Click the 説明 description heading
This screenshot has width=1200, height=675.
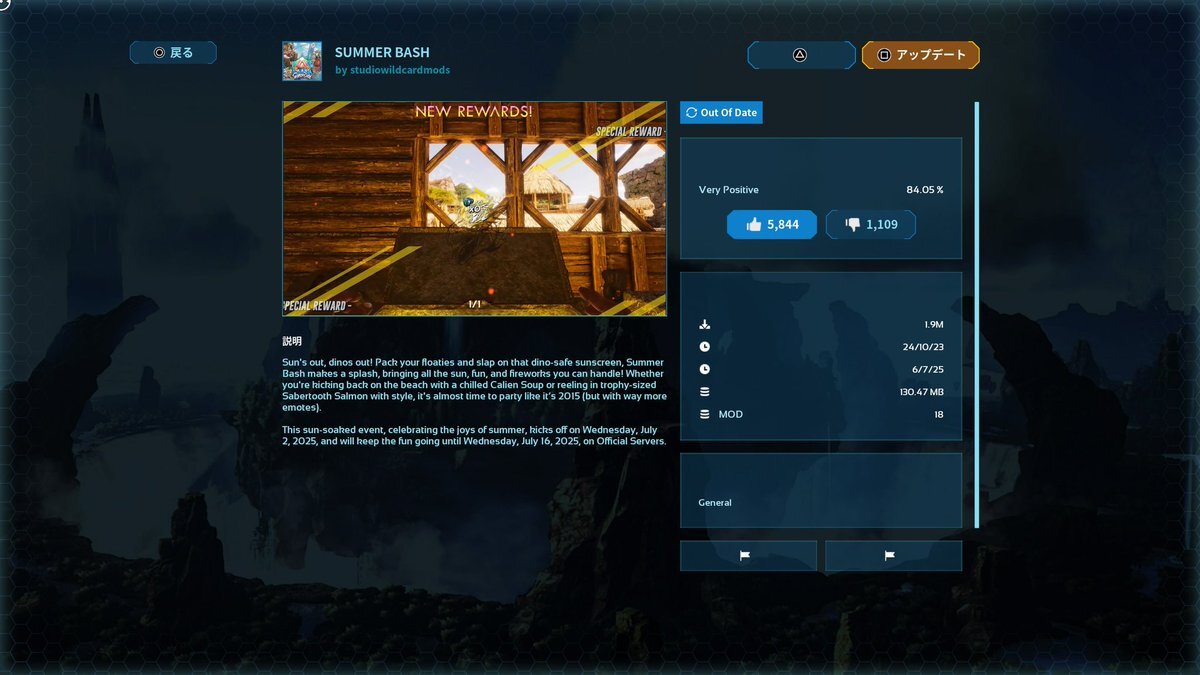pyautogui.click(x=292, y=341)
